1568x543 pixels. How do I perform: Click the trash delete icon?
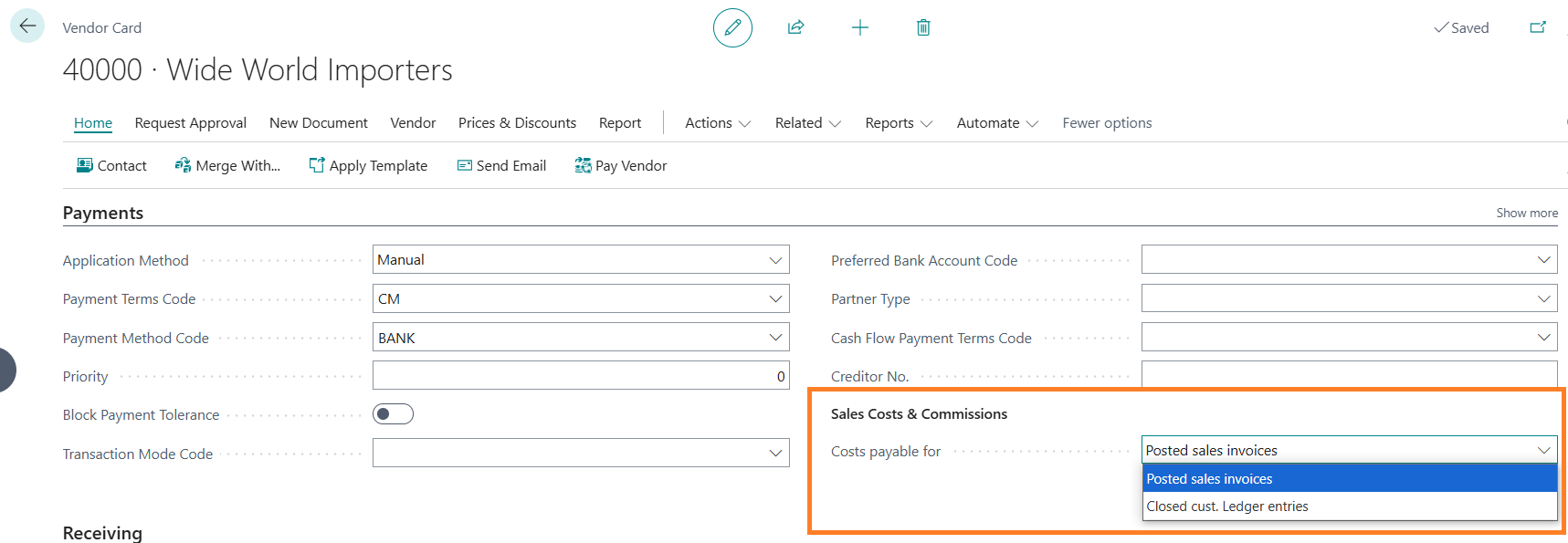pyautogui.click(x=923, y=27)
